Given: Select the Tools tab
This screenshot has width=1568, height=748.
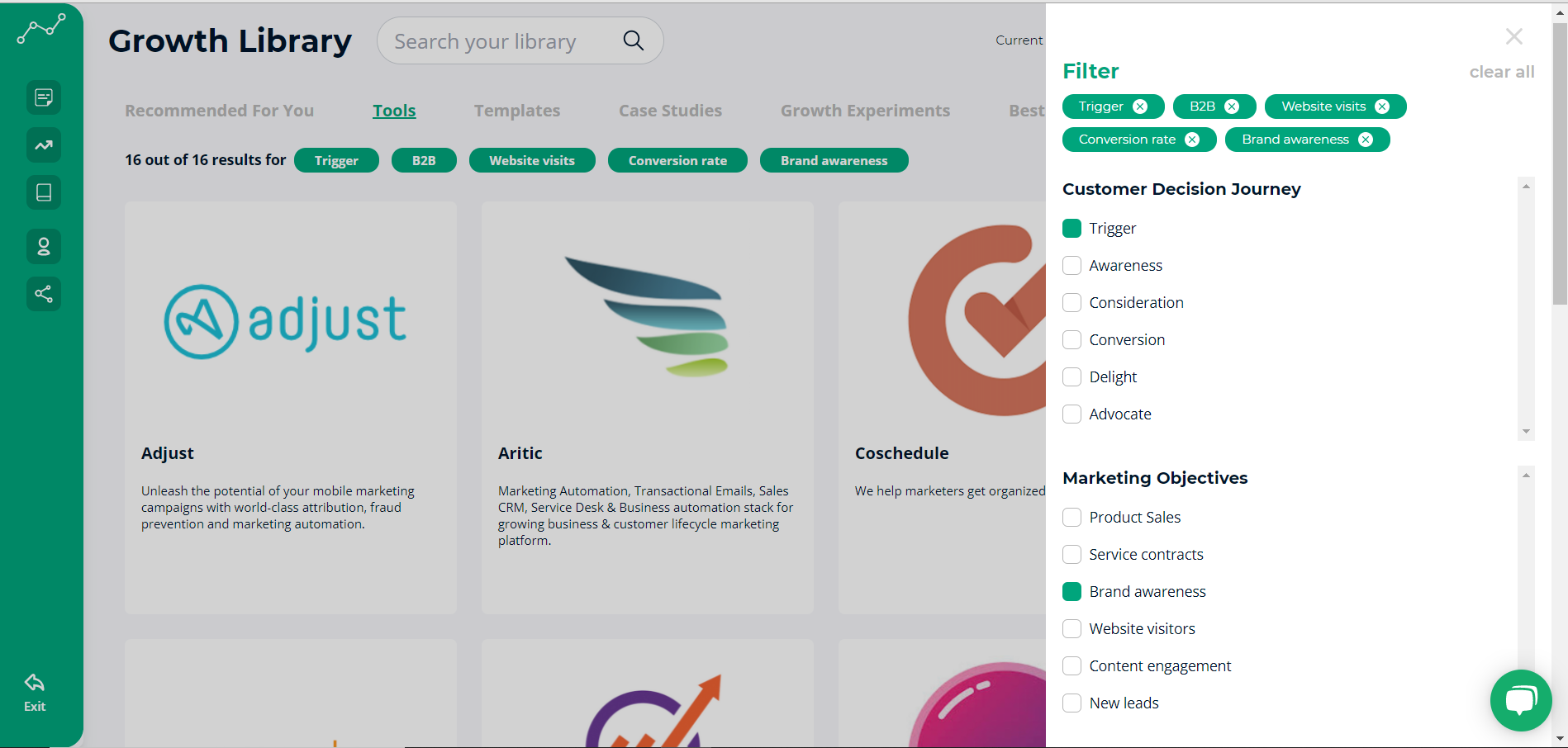Looking at the screenshot, I should pyautogui.click(x=394, y=111).
